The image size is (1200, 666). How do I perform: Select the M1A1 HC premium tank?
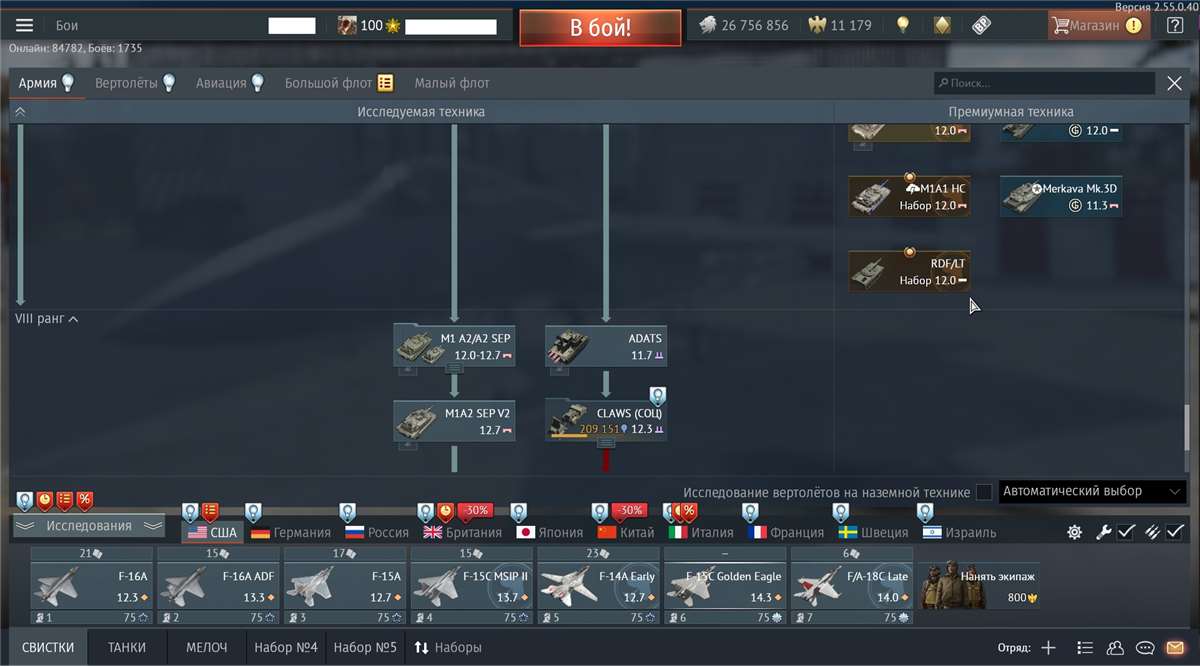(x=909, y=197)
